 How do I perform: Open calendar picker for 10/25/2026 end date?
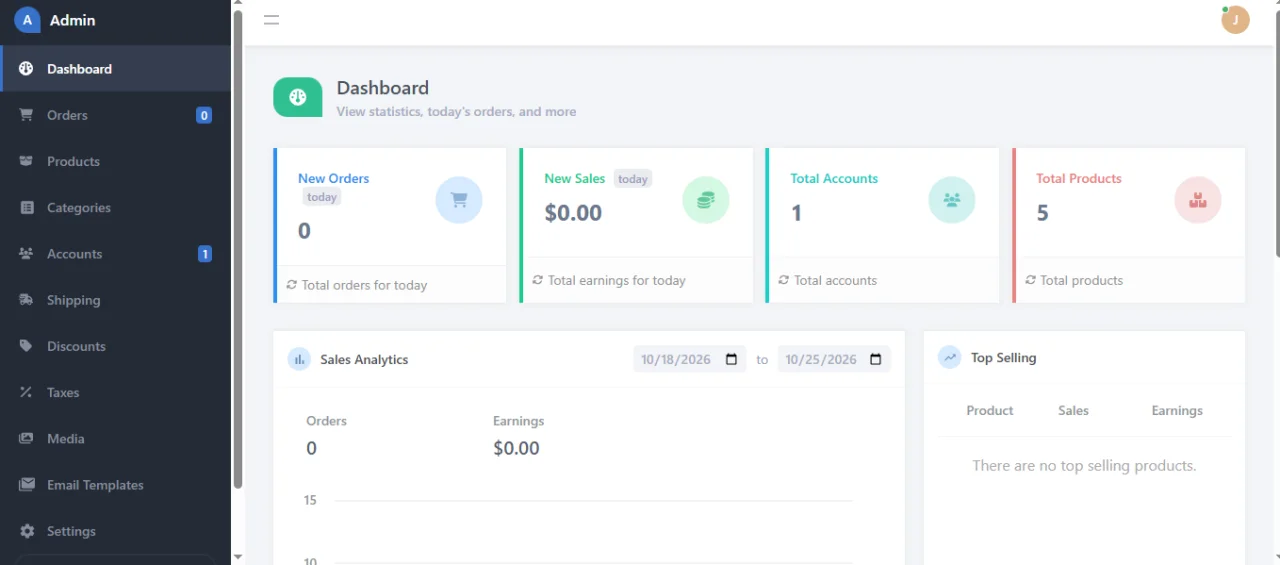[876, 359]
